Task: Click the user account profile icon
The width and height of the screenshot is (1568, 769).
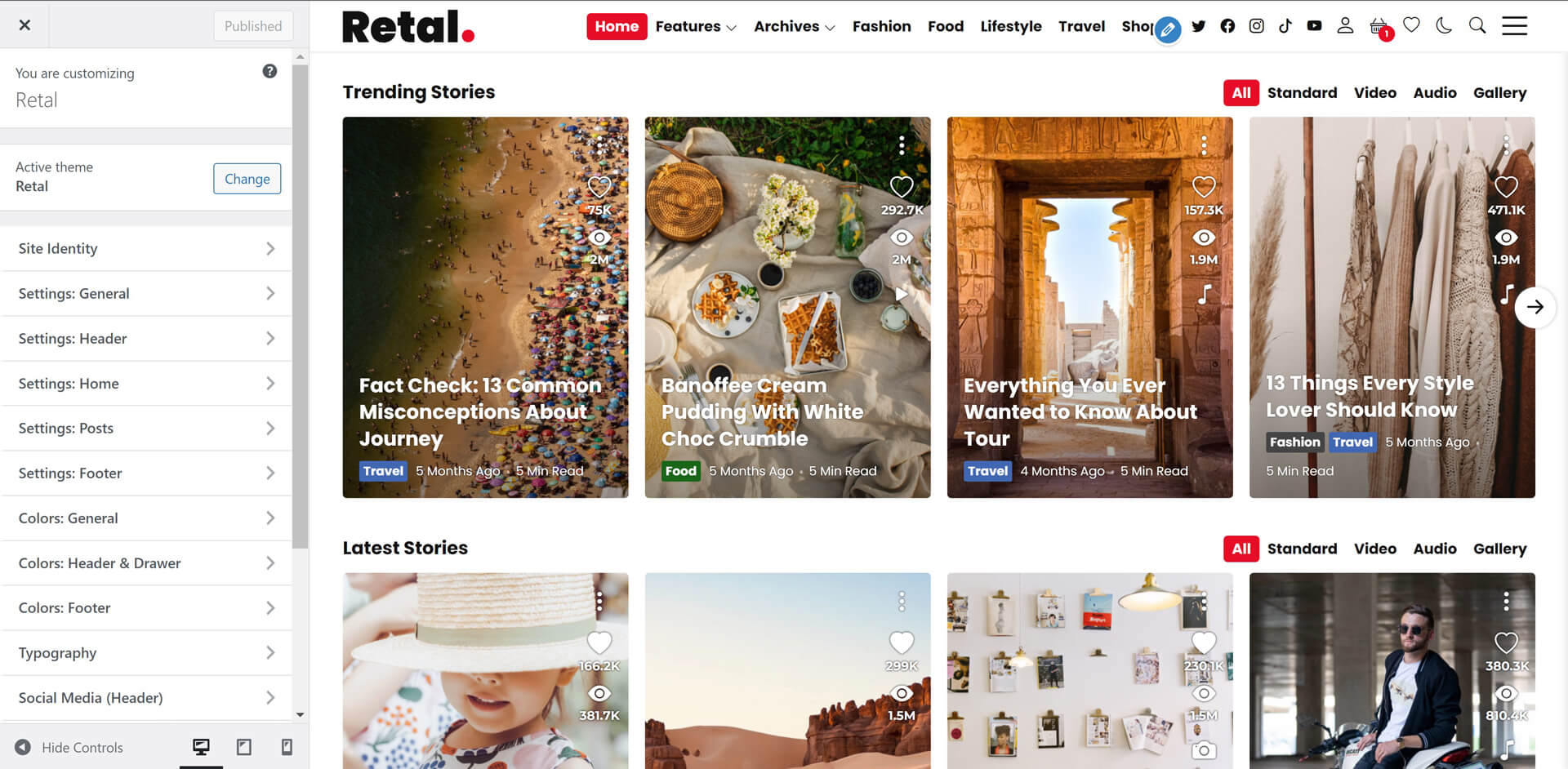Action: pos(1345,26)
